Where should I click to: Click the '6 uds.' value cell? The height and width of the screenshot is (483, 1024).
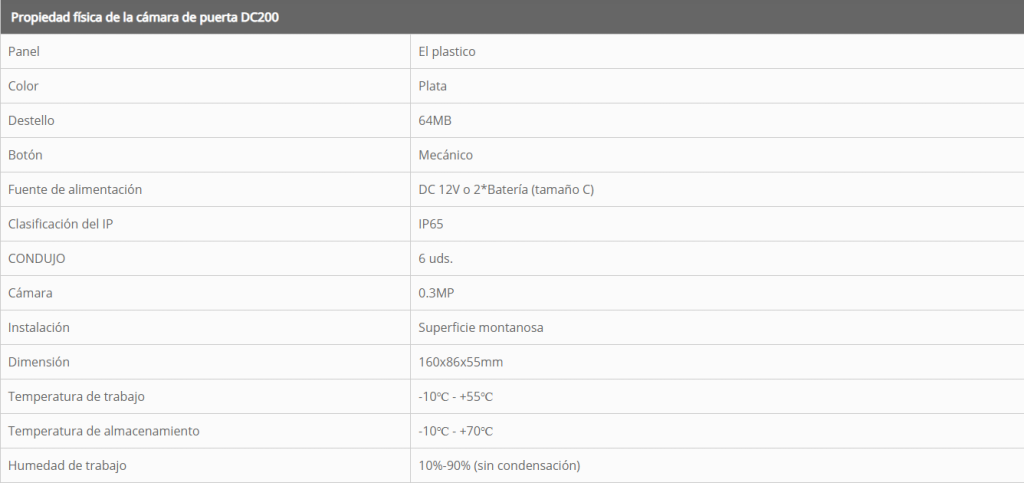click(436, 258)
